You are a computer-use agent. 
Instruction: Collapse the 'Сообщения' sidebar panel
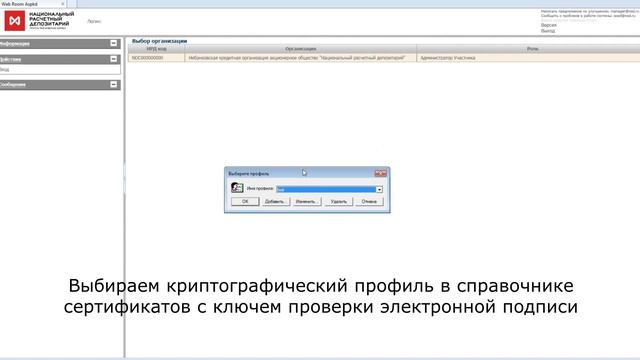coord(113,84)
